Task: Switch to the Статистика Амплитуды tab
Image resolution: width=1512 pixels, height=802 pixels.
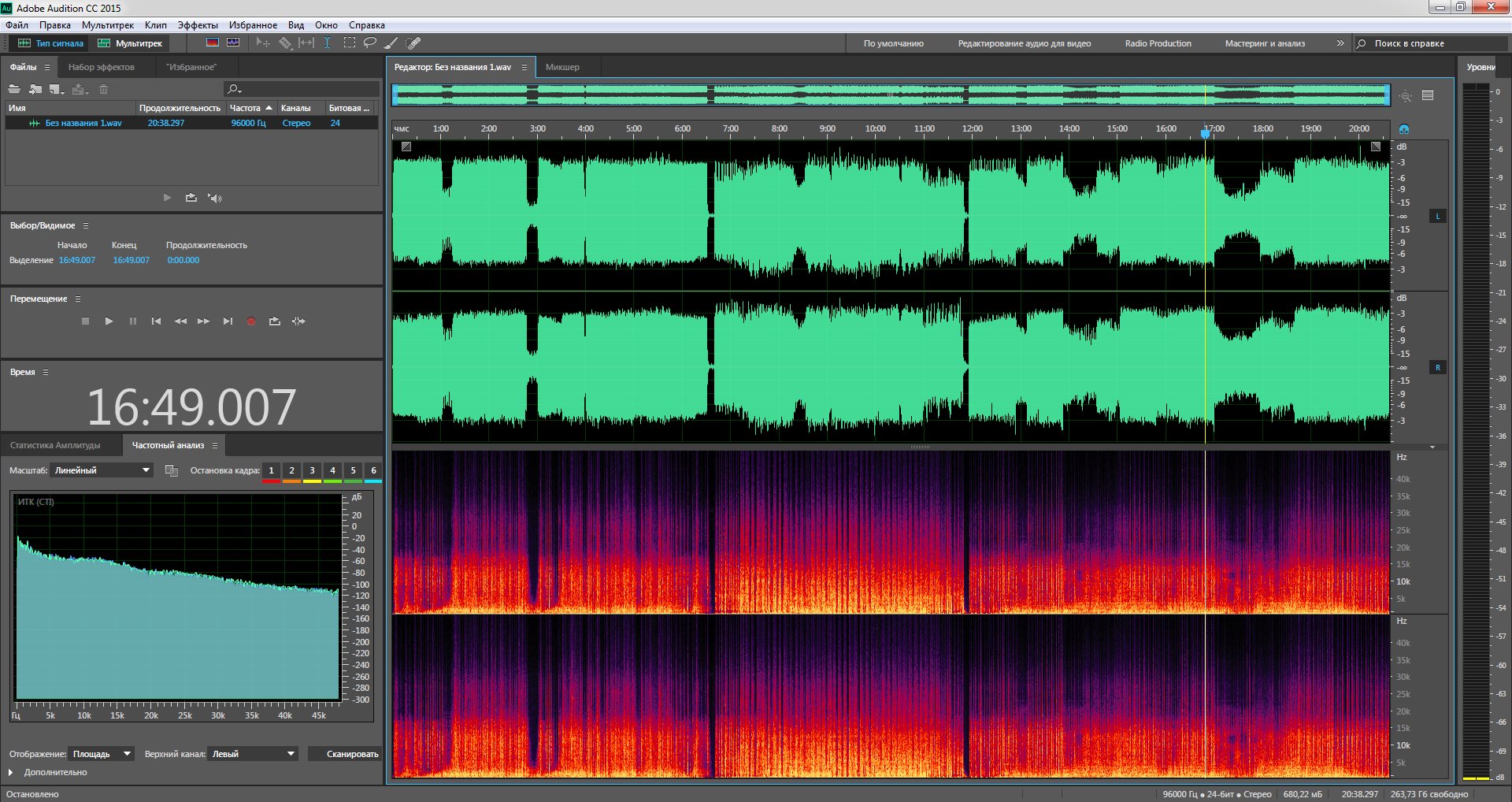Action: [x=55, y=445]
